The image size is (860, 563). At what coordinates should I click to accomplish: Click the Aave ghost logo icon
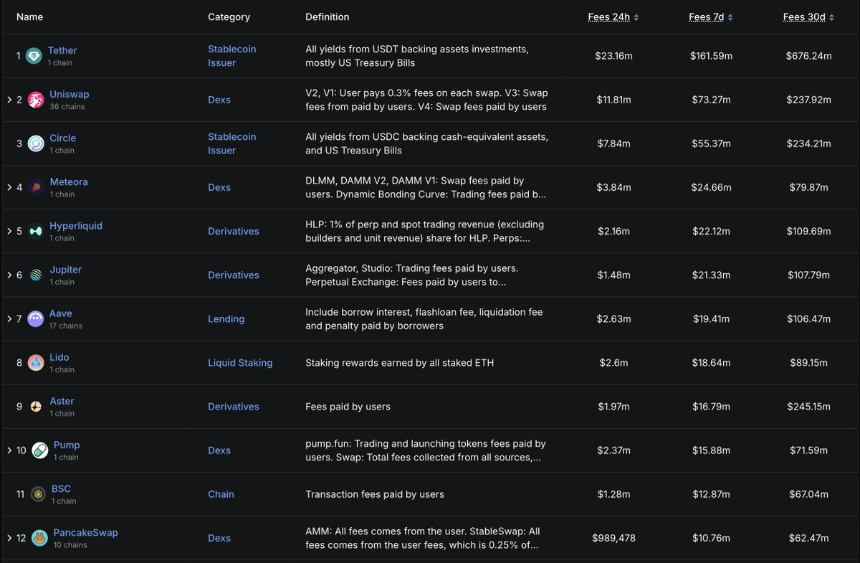pyautogui.click(x=36, y=319)
